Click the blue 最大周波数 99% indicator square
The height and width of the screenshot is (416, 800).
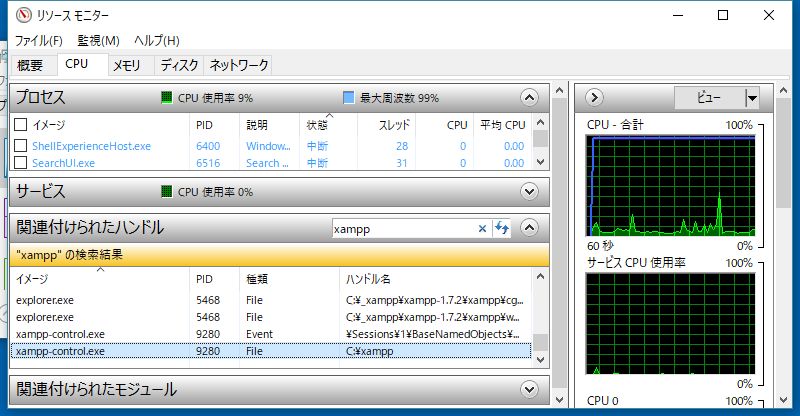[x=348, y=97]
